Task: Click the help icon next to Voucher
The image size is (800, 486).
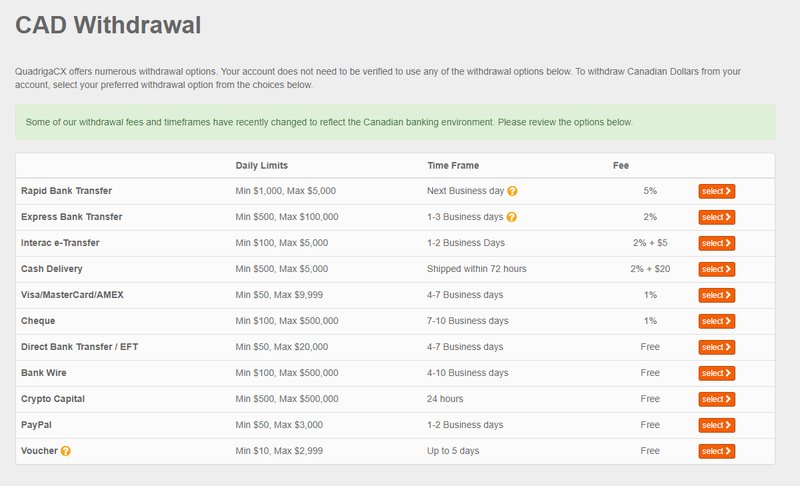Action: [x=66, y=451]
